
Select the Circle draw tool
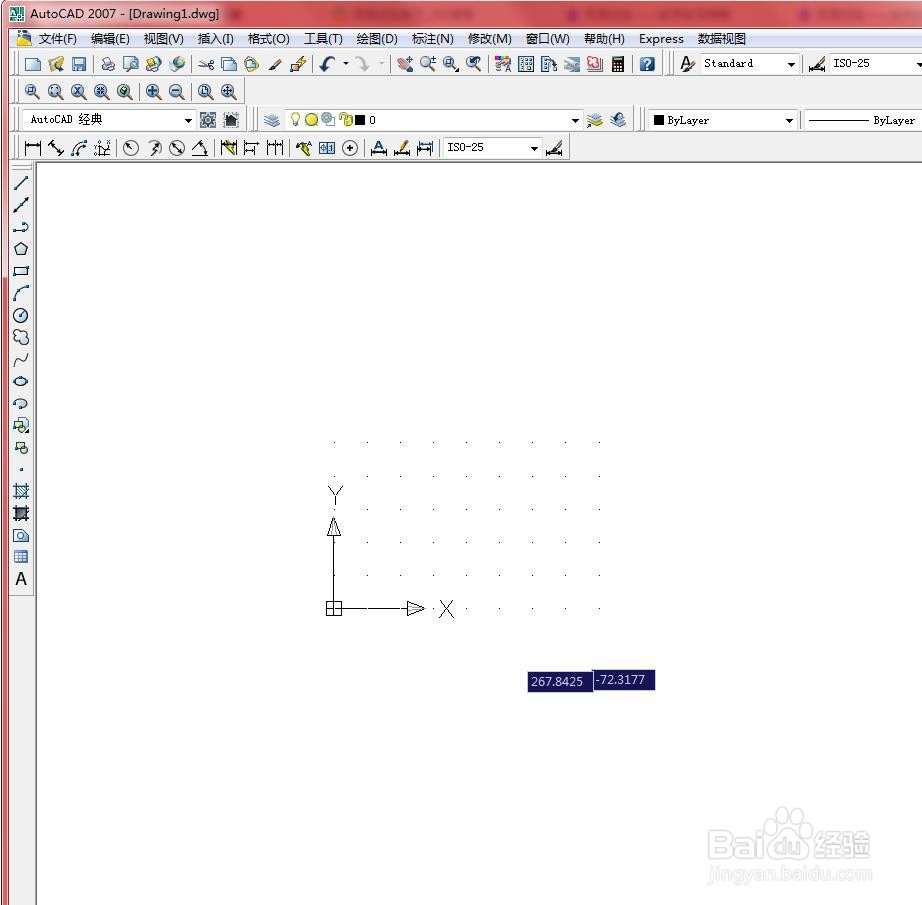pyautogui.click(x=21, y=315)
